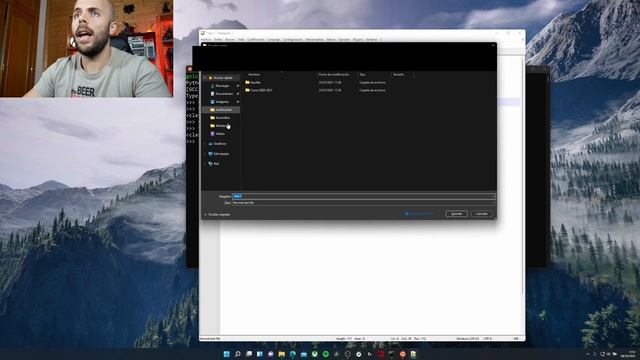Expand the Red tree node arrow
This screenshot has width=640, height=360.
pos(205,164)
